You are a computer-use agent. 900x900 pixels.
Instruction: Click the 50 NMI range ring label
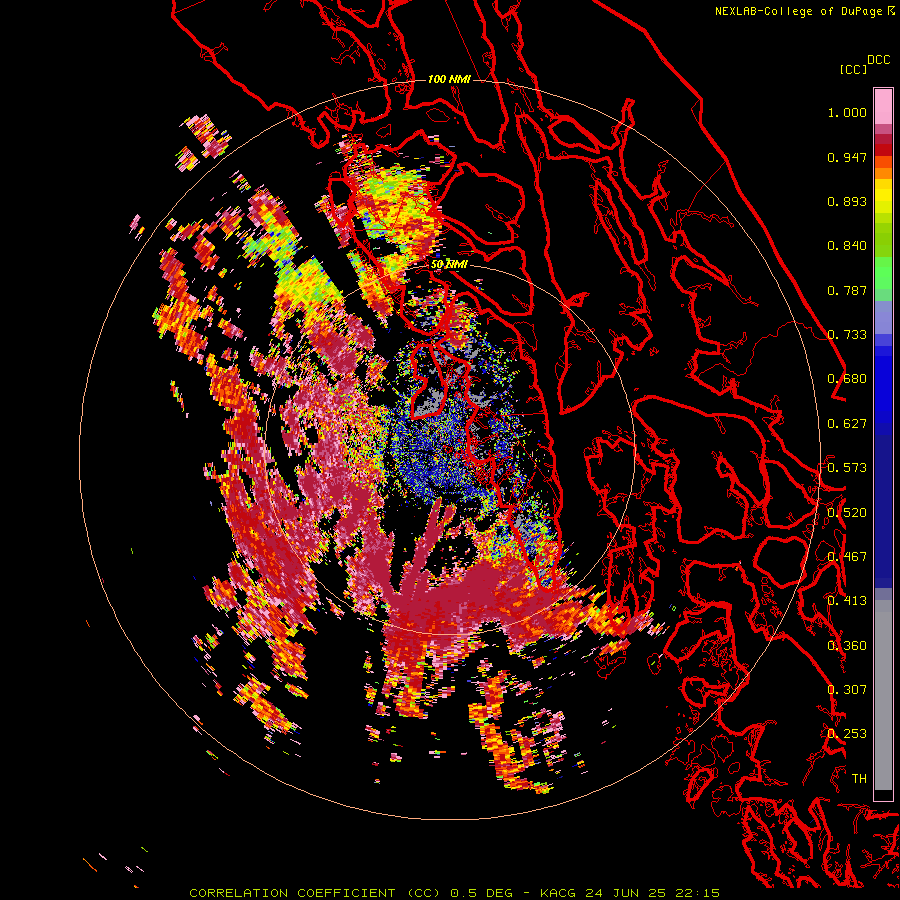click(x=449, y=264)
